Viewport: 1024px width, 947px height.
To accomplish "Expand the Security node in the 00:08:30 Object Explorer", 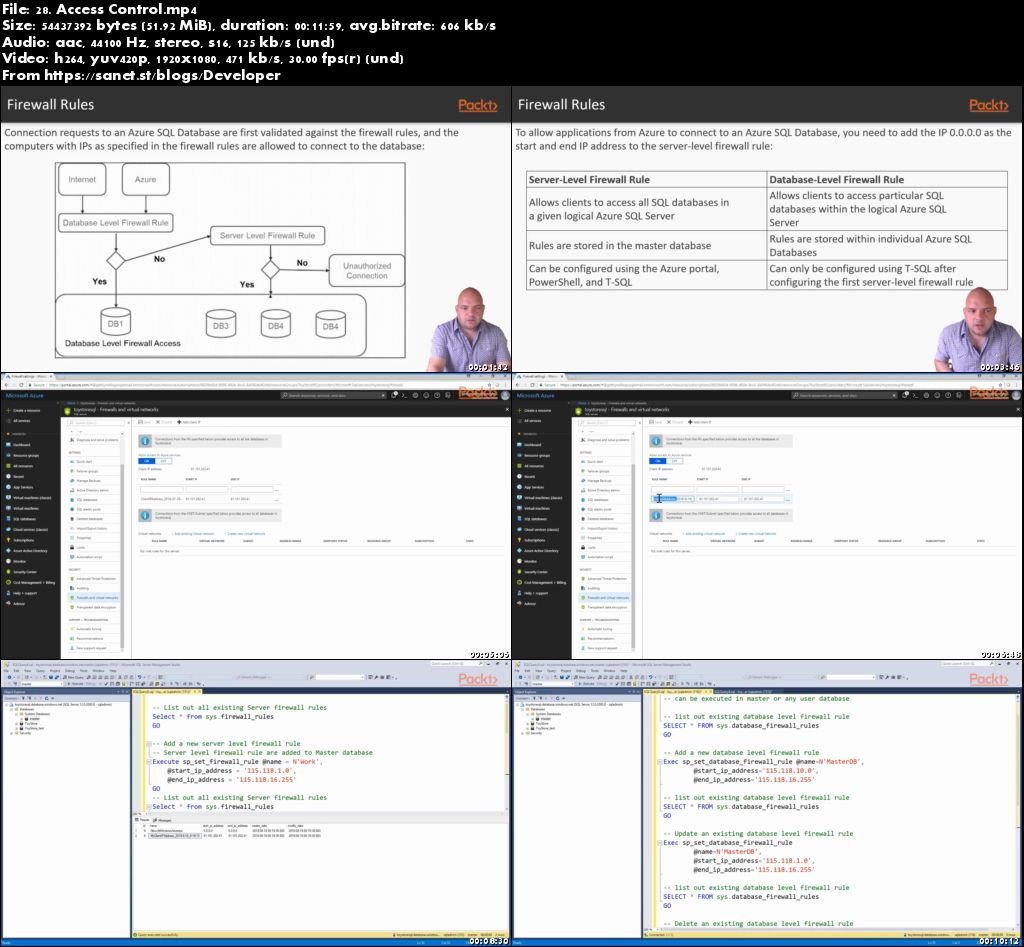I will (x=12, y=733).
